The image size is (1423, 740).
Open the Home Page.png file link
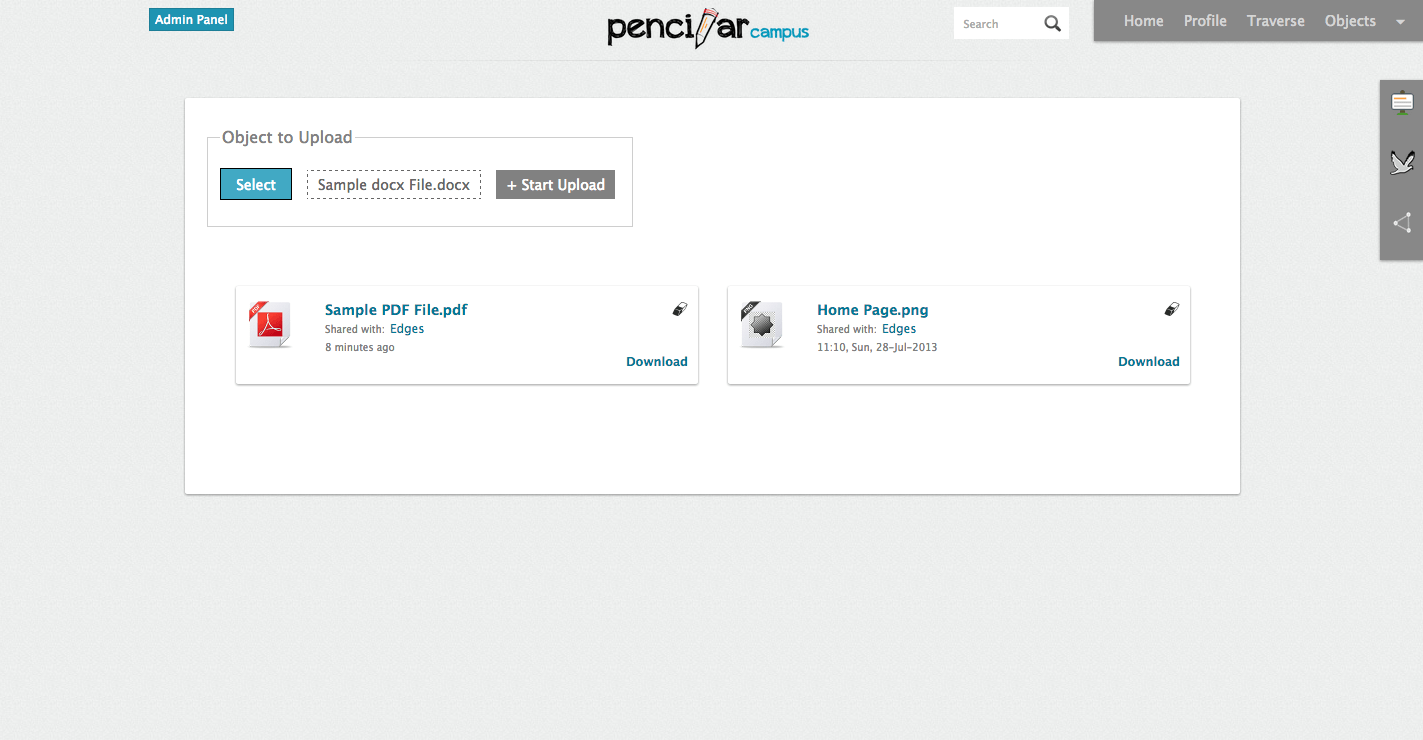(x=872, y=310)
